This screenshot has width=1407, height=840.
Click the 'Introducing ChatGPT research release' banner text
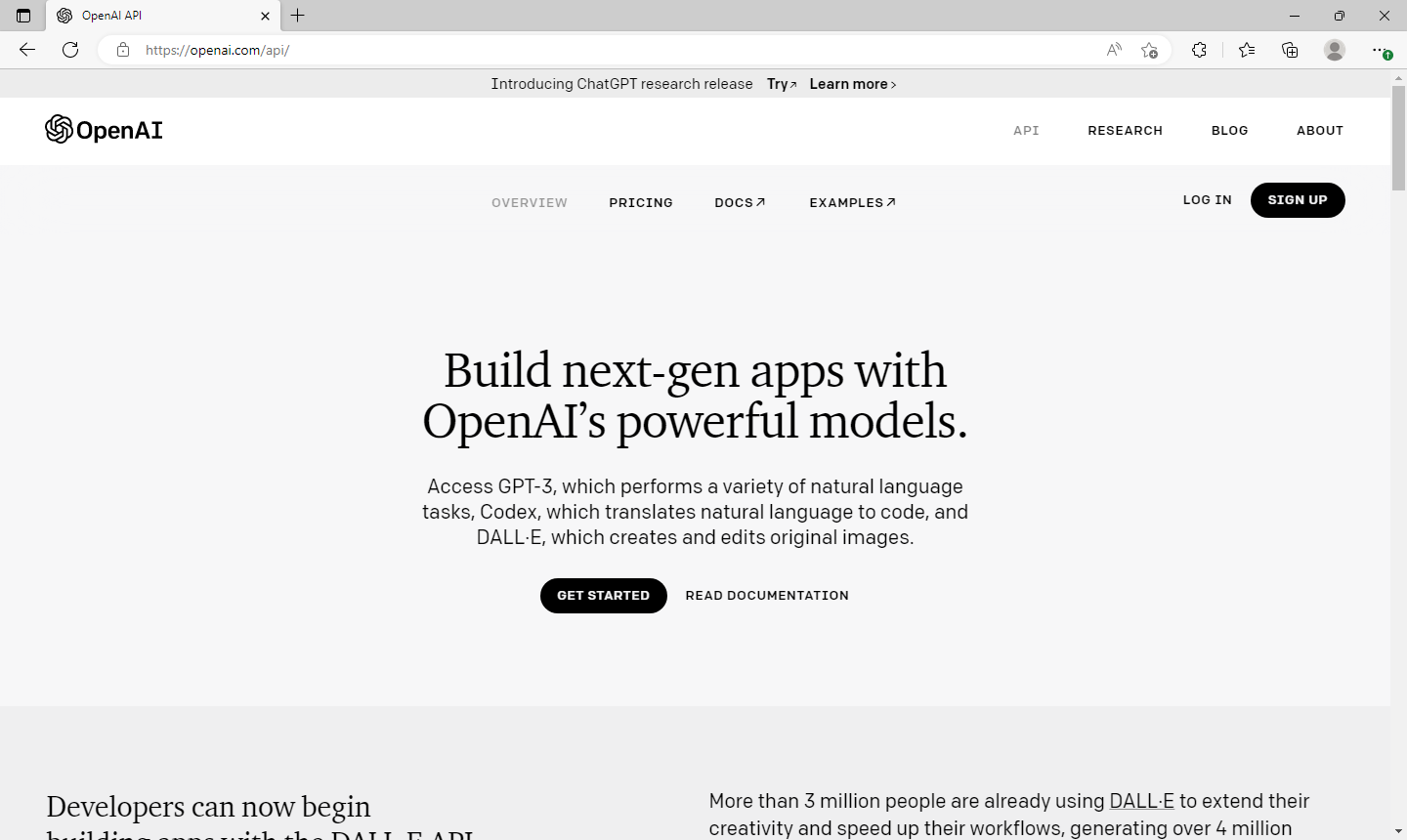click(621, 84)
